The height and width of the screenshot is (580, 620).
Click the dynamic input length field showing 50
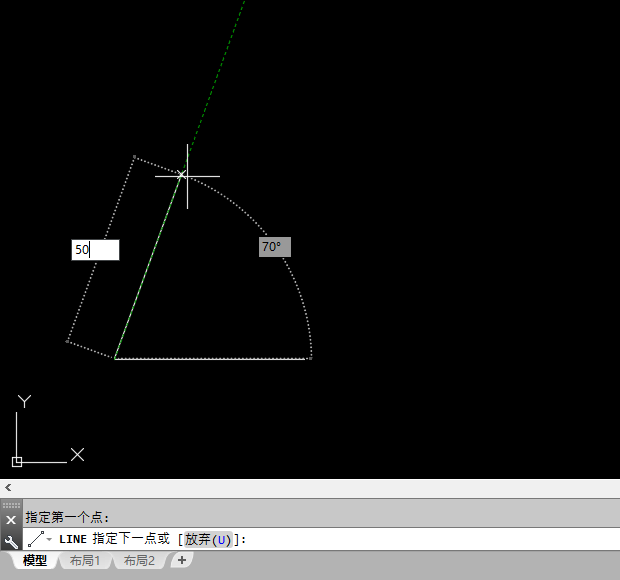tap(95, 250)
